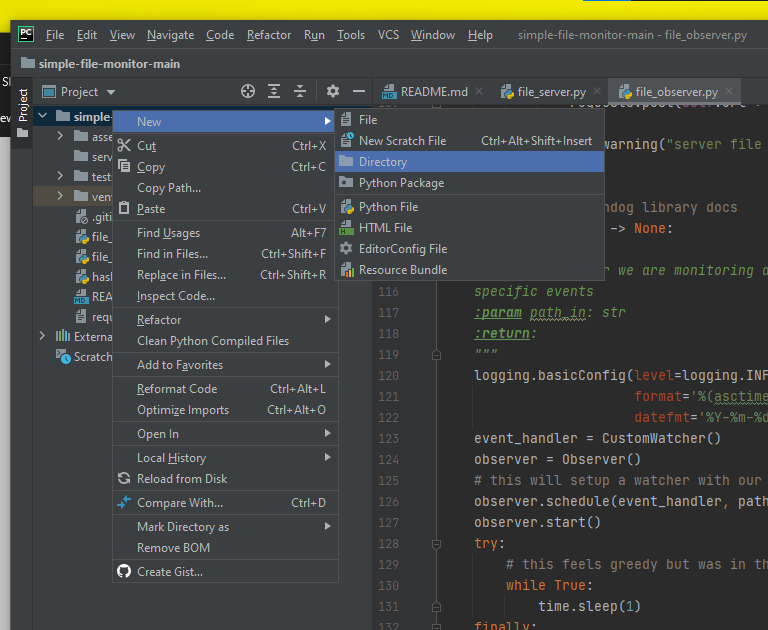Open the Add to Favorites submenu arrow
This screenshot has height=630, width=768.
(327, 364)
